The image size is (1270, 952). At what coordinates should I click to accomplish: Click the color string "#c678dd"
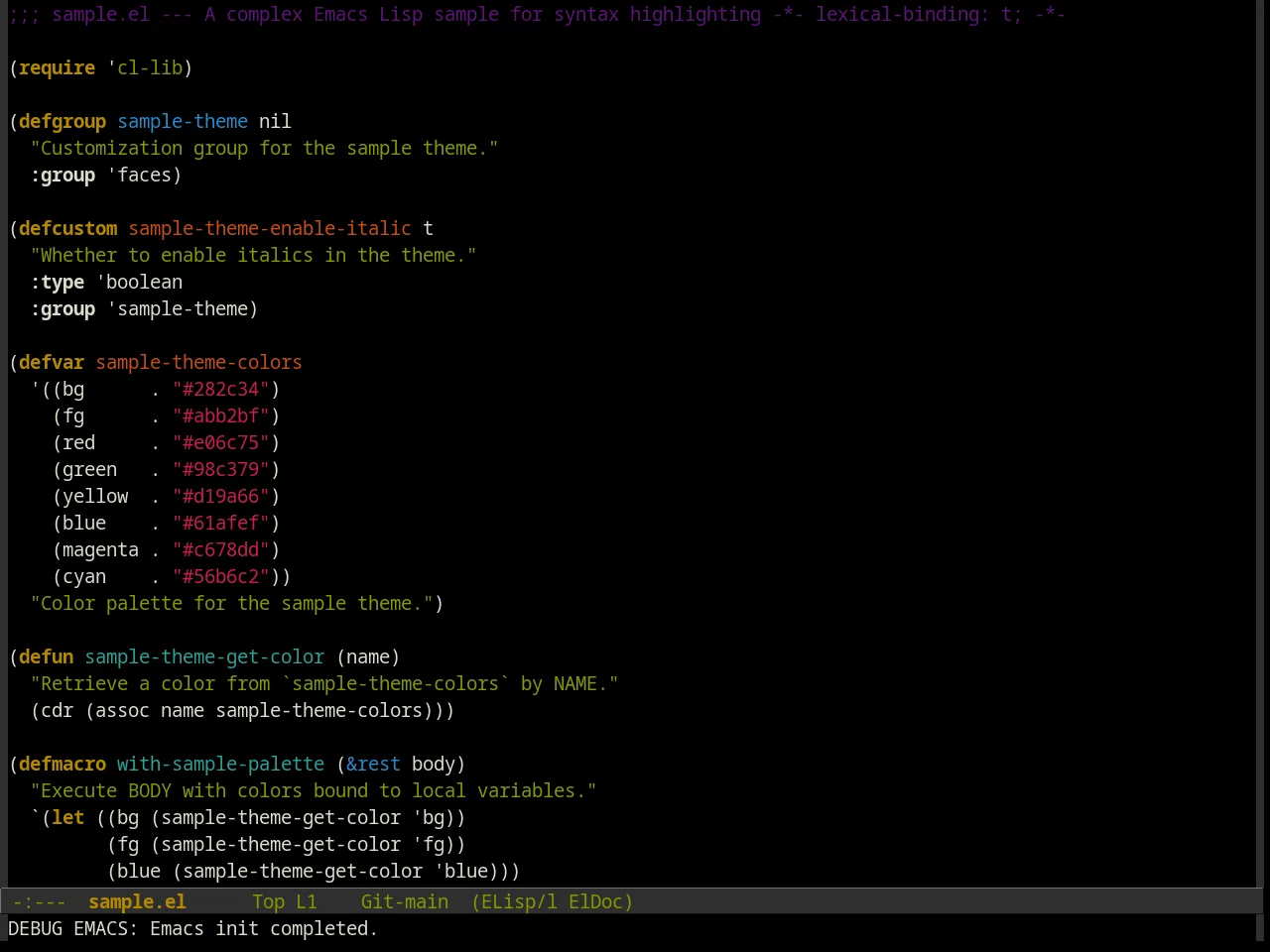point(220,549)
